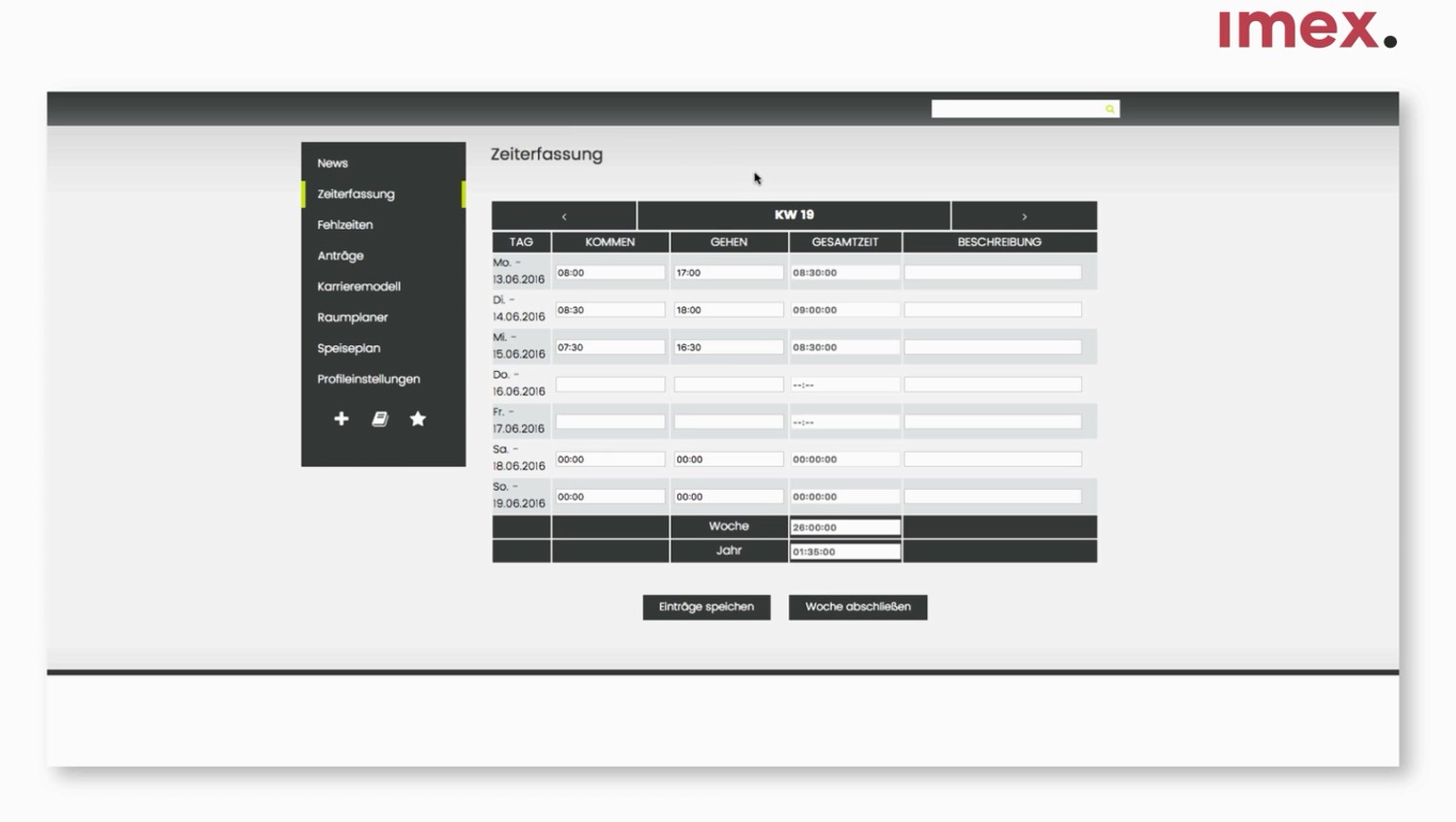This screenshot has width=1456, height=822.
Task: Click the plus icon in the sidebar
Action: click(341, 419)
